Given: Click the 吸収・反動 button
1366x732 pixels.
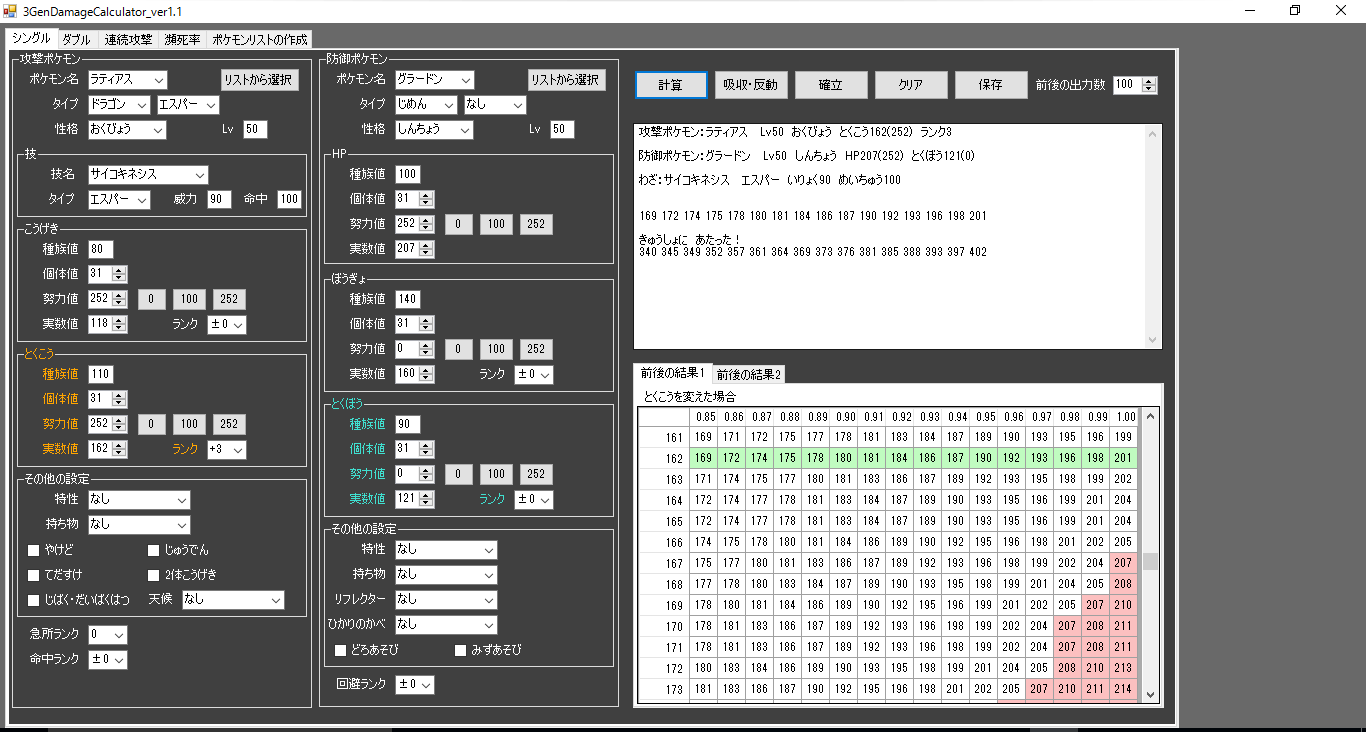Looking at the screenshot, I should [x=751, y=85].
